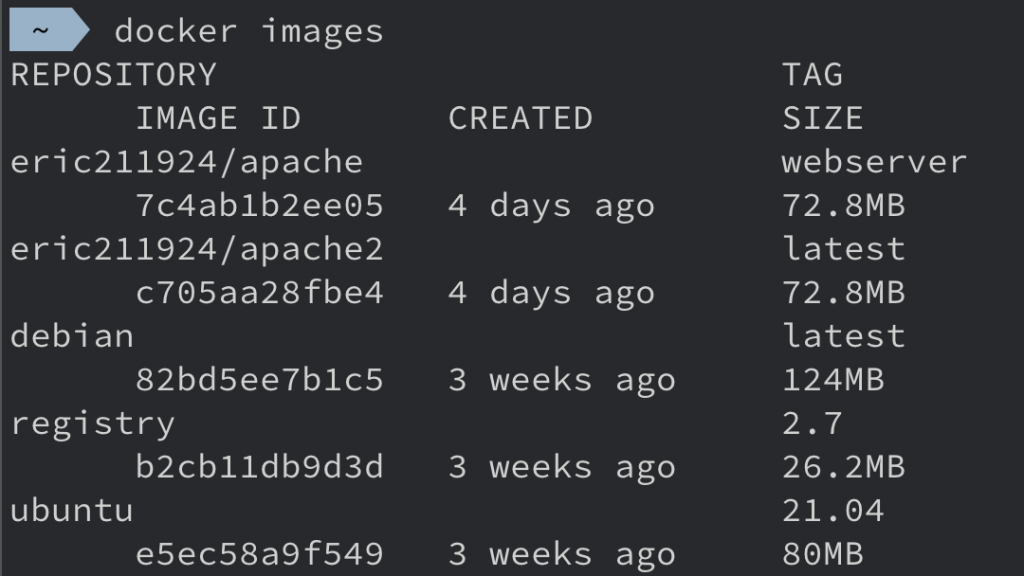Select the eric211924/apache repository name

click(186, 162)
